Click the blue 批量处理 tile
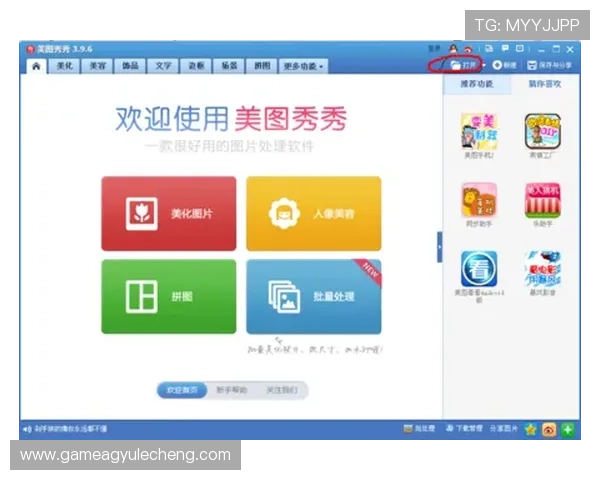Screen dimensions: 600x480 314,297
